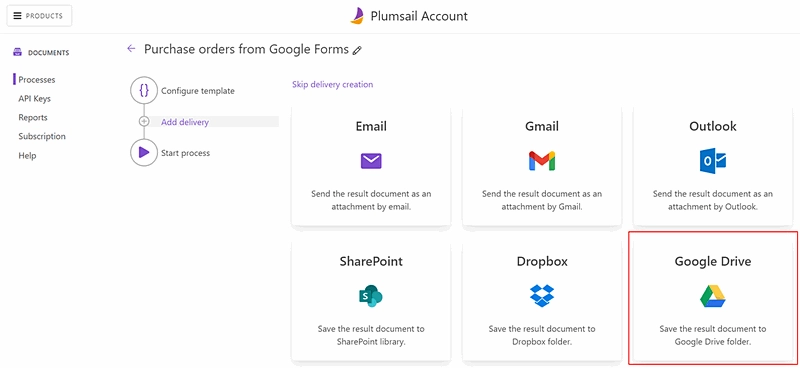800x368 pixels.
Task: Click 'SharePoint library.' description text
Action: [x=371, y=342]
